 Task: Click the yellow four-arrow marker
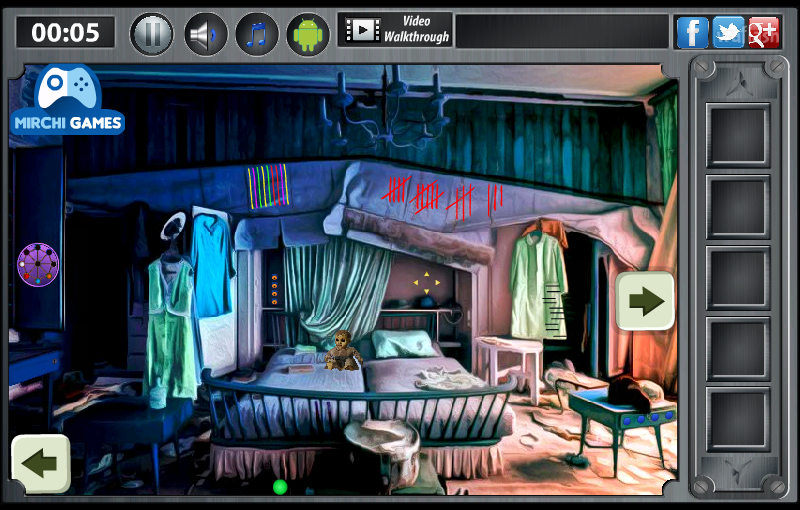click(427, 283)
